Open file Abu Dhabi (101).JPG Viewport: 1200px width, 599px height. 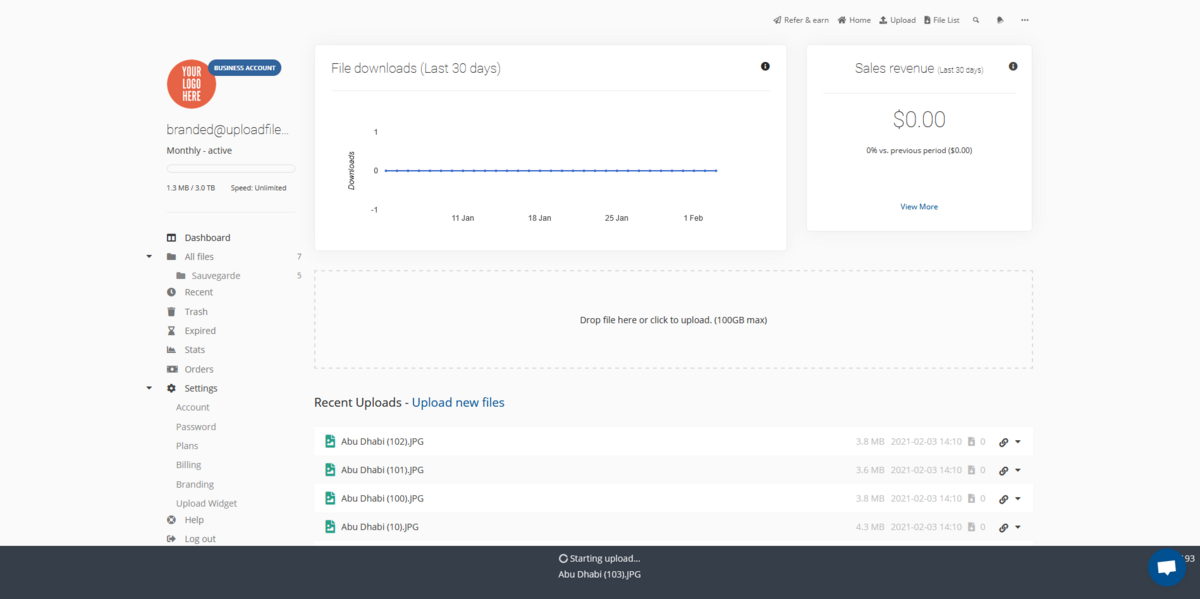382,470
